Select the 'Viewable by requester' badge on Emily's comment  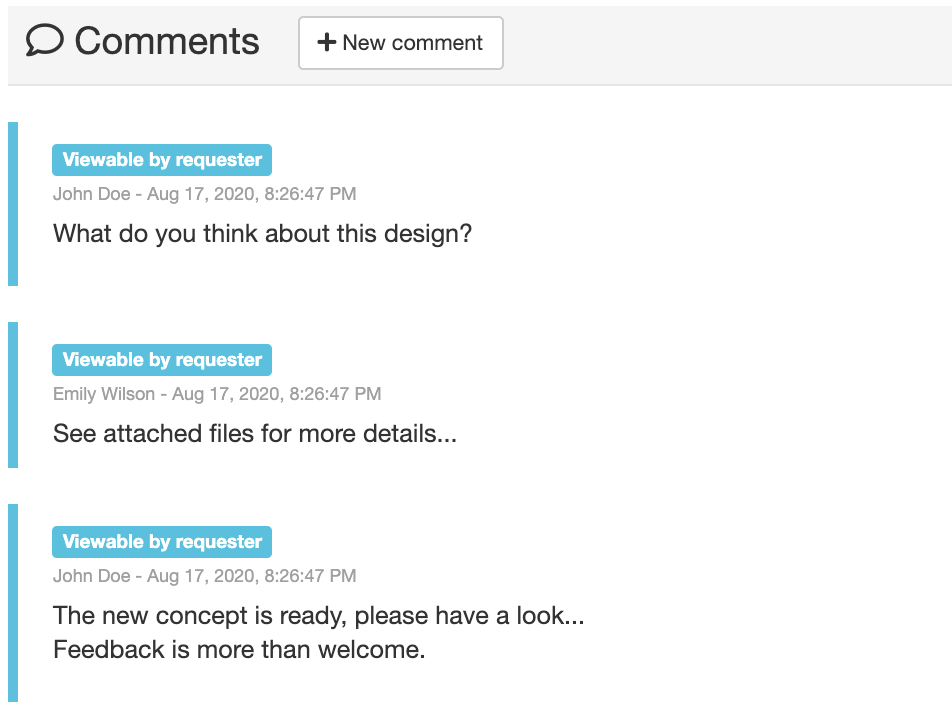pos(161,359)
